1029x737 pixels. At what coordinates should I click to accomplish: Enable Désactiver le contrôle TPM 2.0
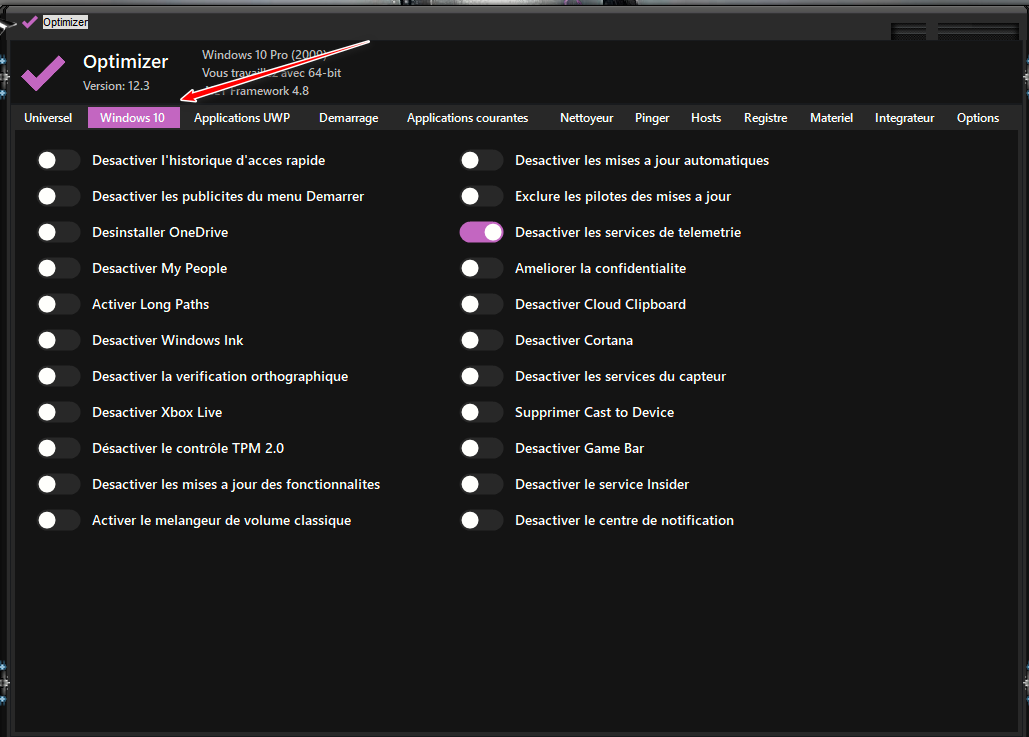point(58,448)
